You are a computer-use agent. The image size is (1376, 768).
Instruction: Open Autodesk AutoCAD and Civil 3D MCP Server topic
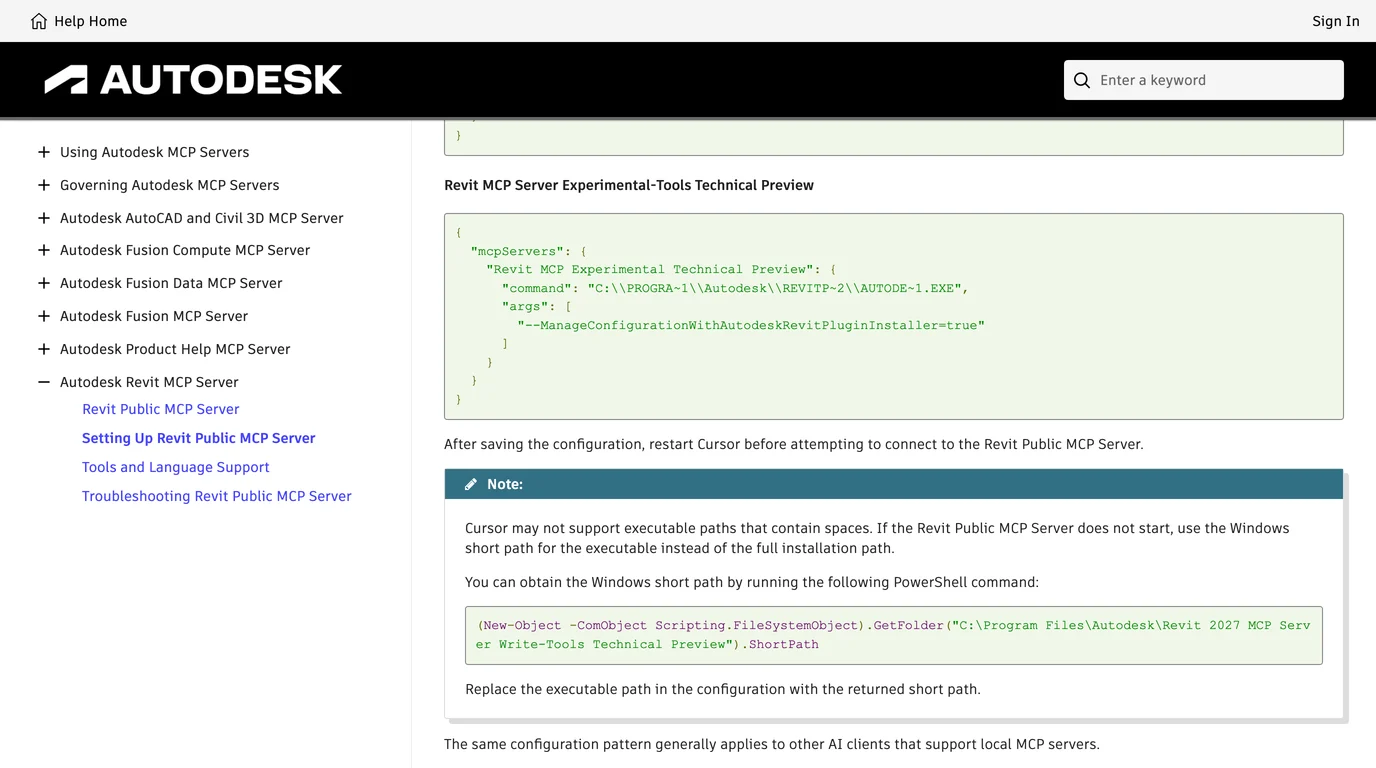pos(202,218)
